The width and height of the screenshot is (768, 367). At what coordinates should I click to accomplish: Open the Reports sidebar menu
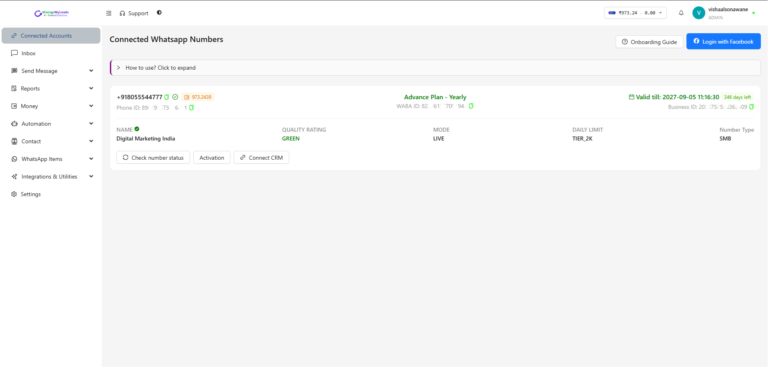point(51,89)
